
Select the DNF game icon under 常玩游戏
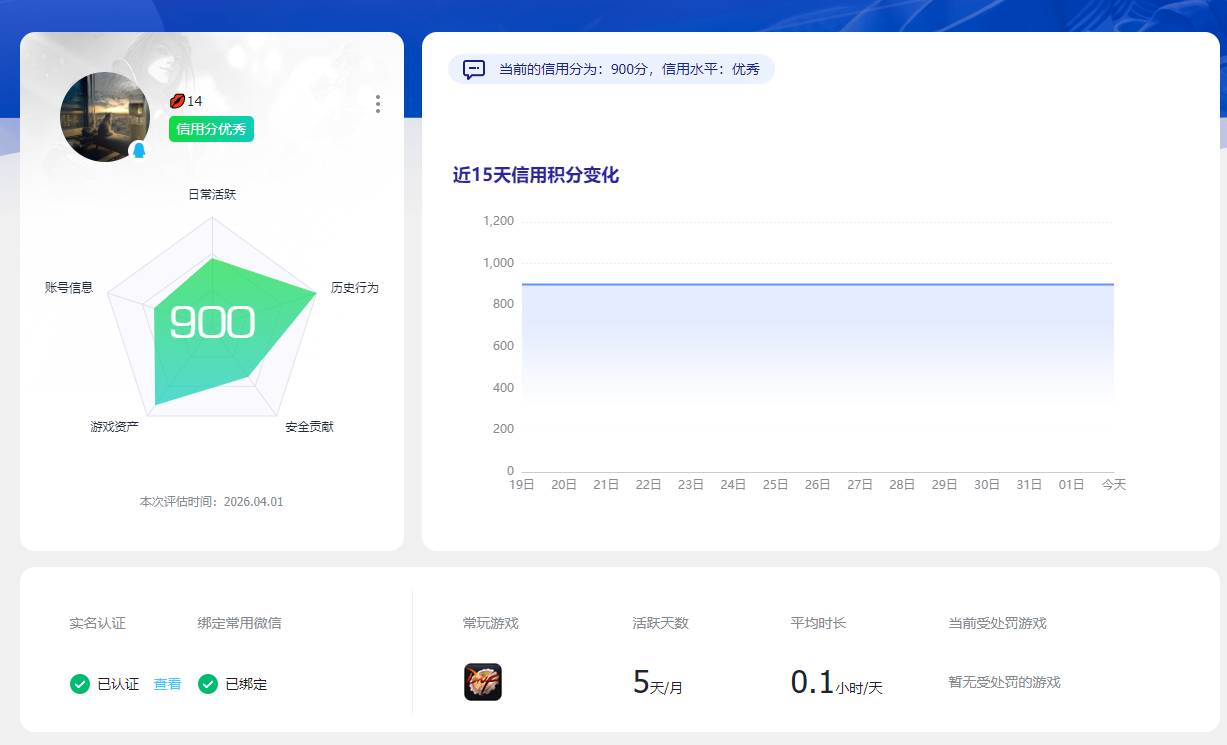[482, 682]
